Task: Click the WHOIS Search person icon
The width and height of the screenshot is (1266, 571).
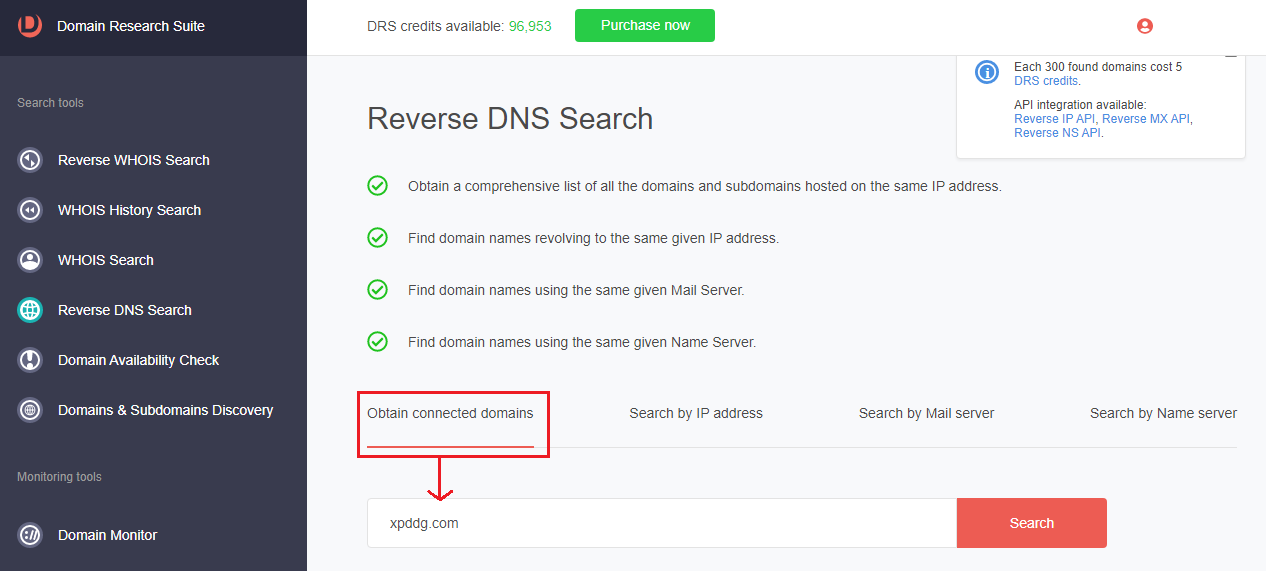Action: tap(30, 260)
